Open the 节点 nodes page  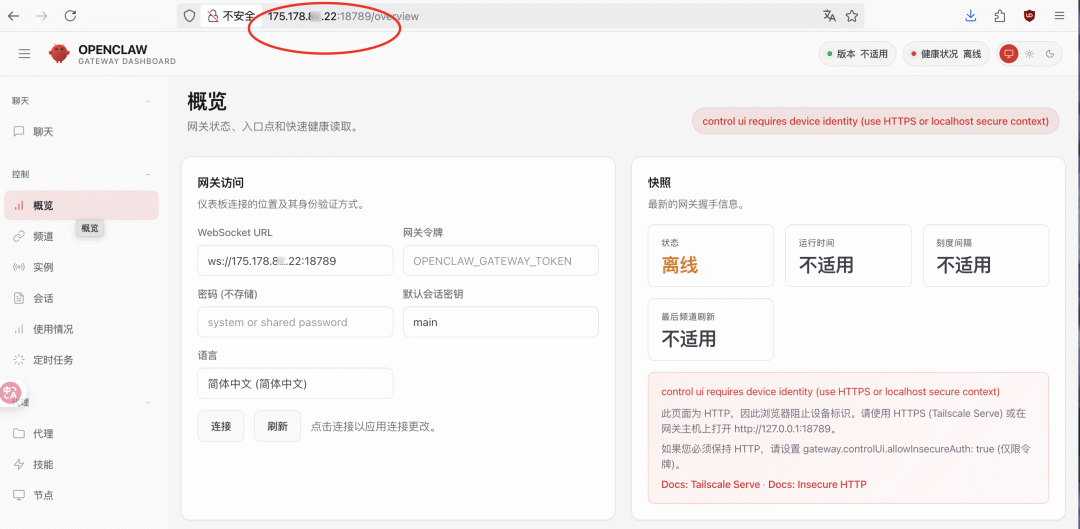click(x=81, y=495)
